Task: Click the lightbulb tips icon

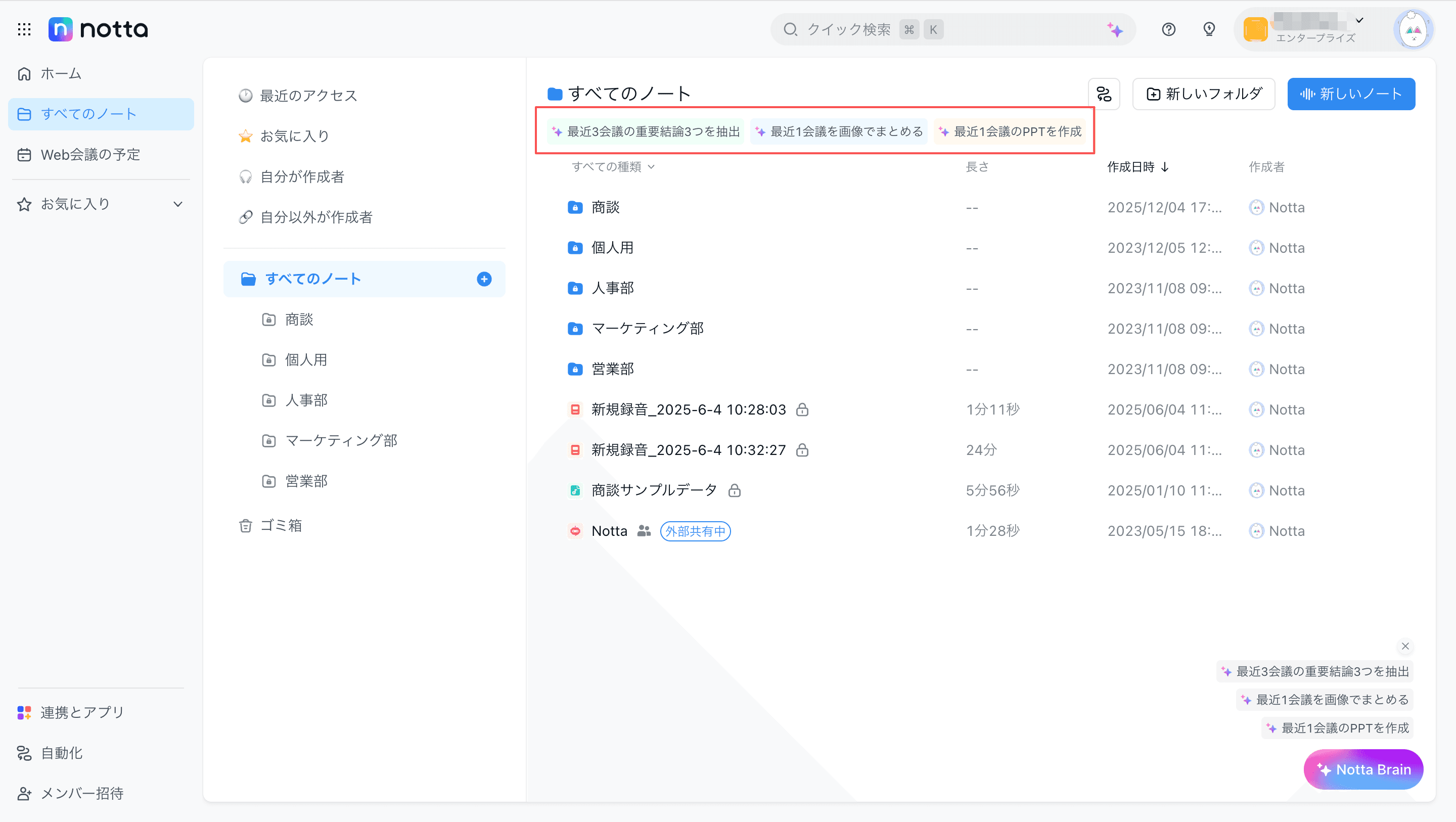Action: (x=1209, y=29)
